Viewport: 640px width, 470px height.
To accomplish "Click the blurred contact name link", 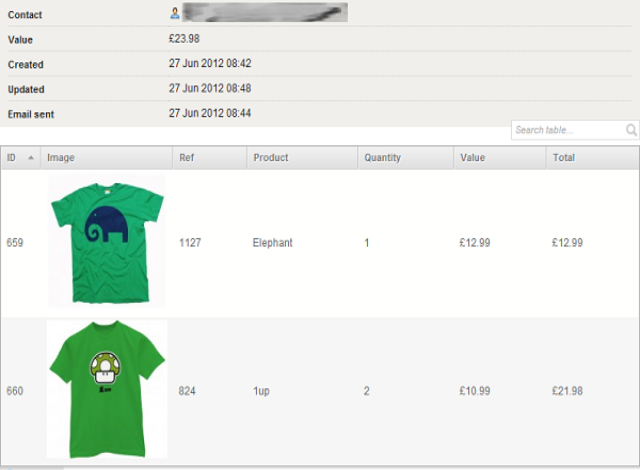I will pyautogui.click(x=265, y=13).
